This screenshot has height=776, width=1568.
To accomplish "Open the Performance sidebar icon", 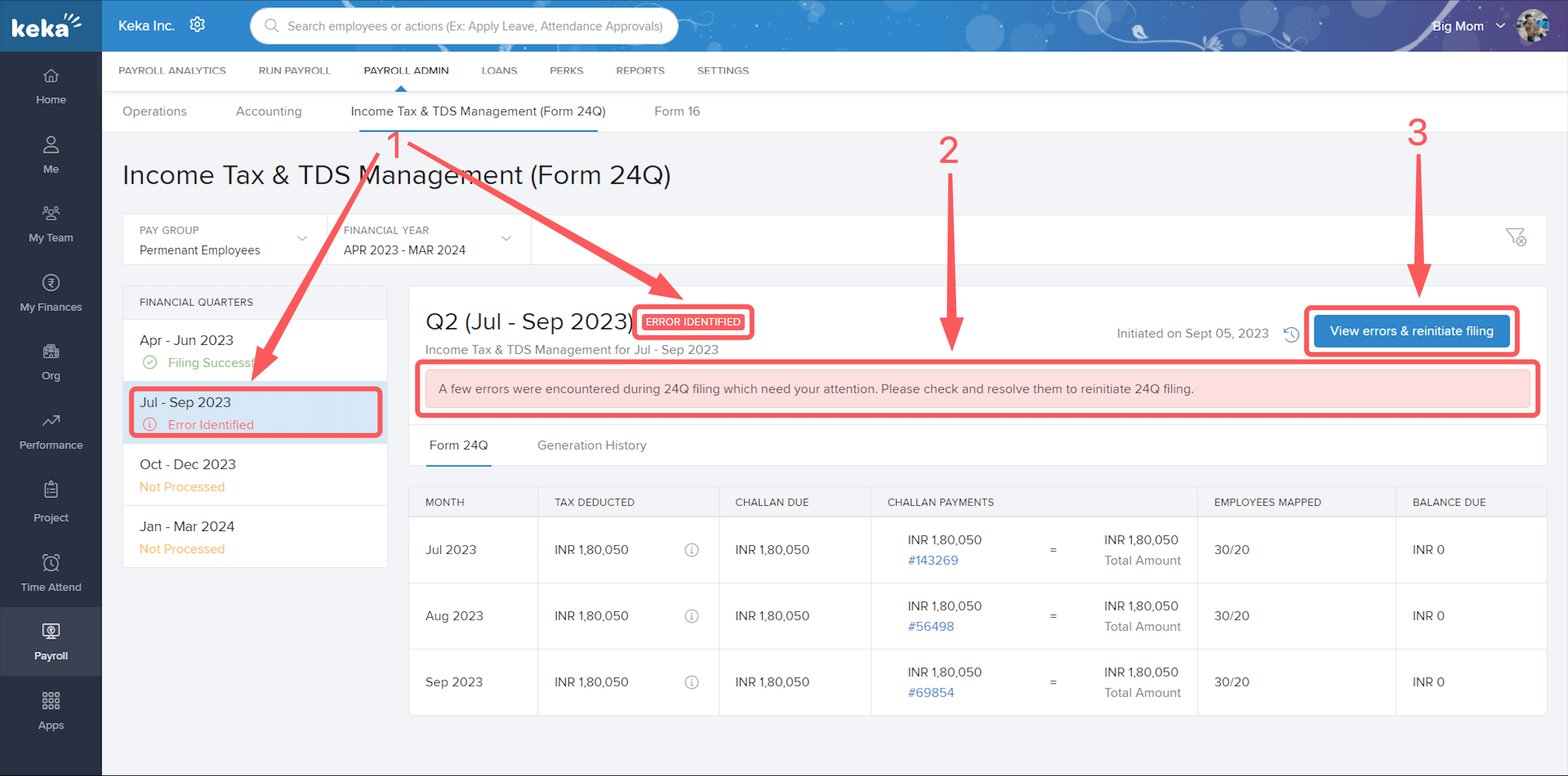I will (x=51, y=421).
